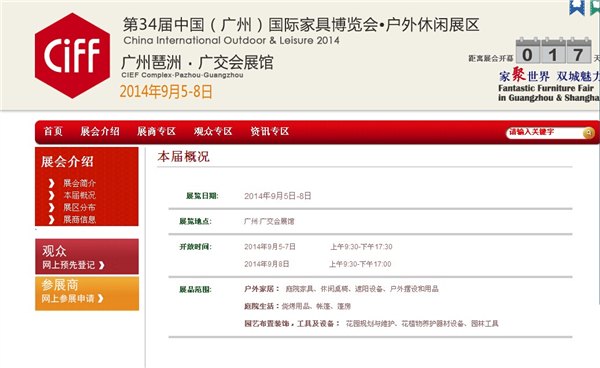The image size is (600, 368).
Task: Go to 观众专区 in the navigation bar
Action: click(213, 132)
